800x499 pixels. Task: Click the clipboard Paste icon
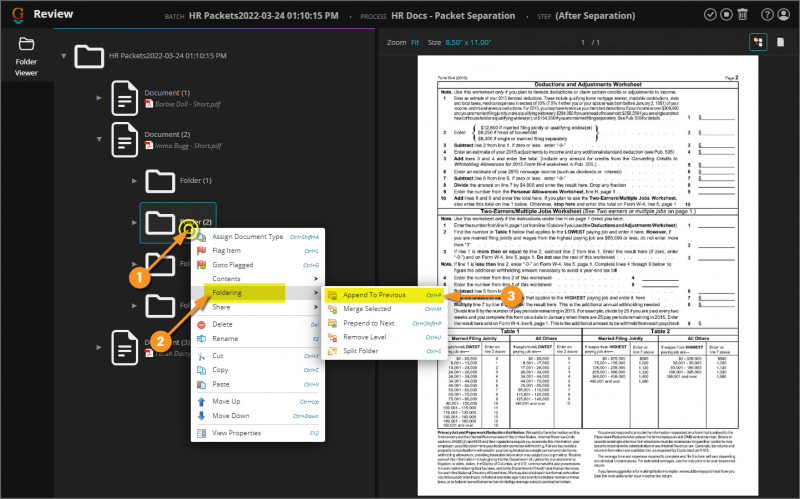pos(202,384)
